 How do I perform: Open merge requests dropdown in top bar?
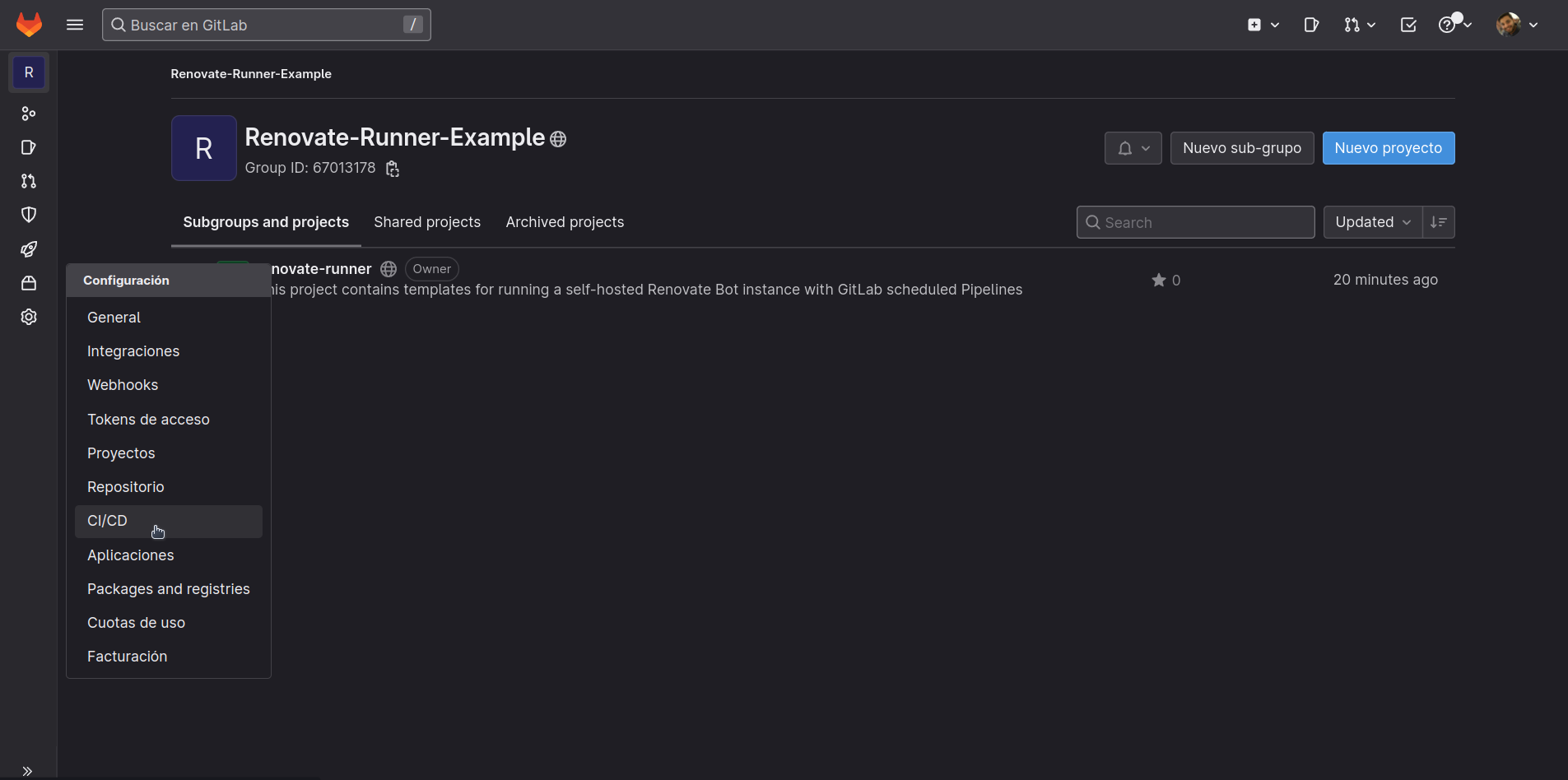click(1360, 25)
